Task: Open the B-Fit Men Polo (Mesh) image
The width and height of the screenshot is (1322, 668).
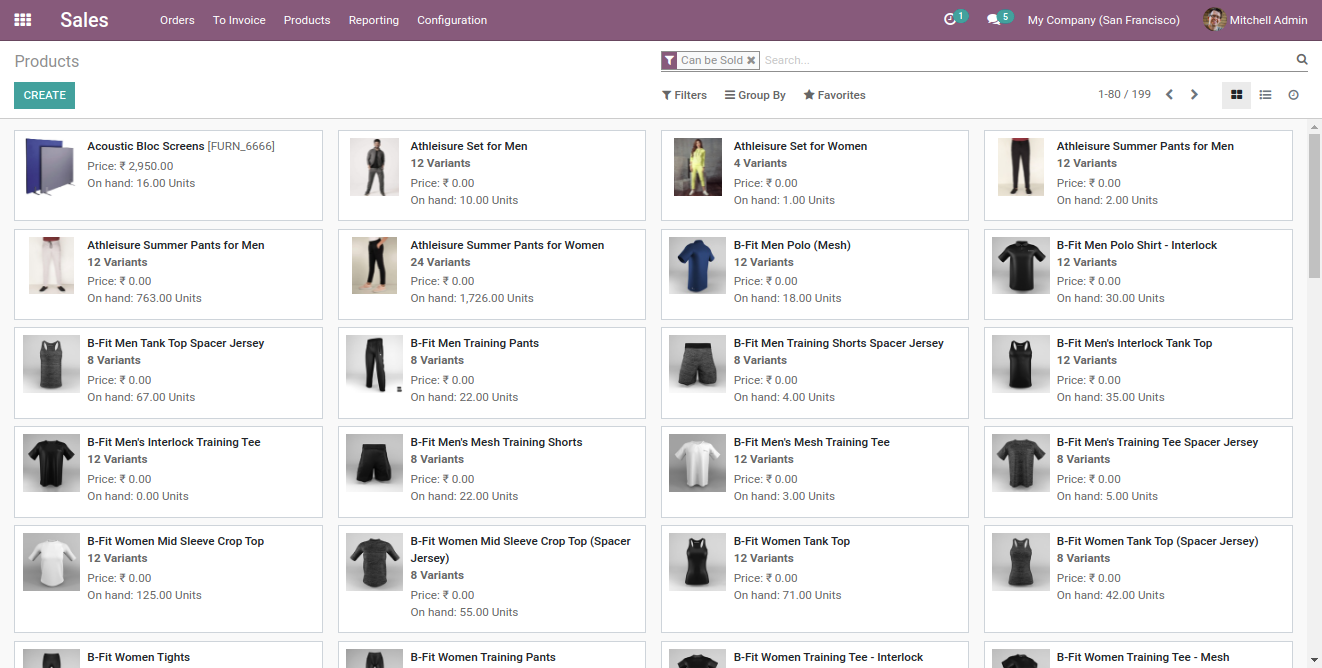Action: (x=698, y=265)
